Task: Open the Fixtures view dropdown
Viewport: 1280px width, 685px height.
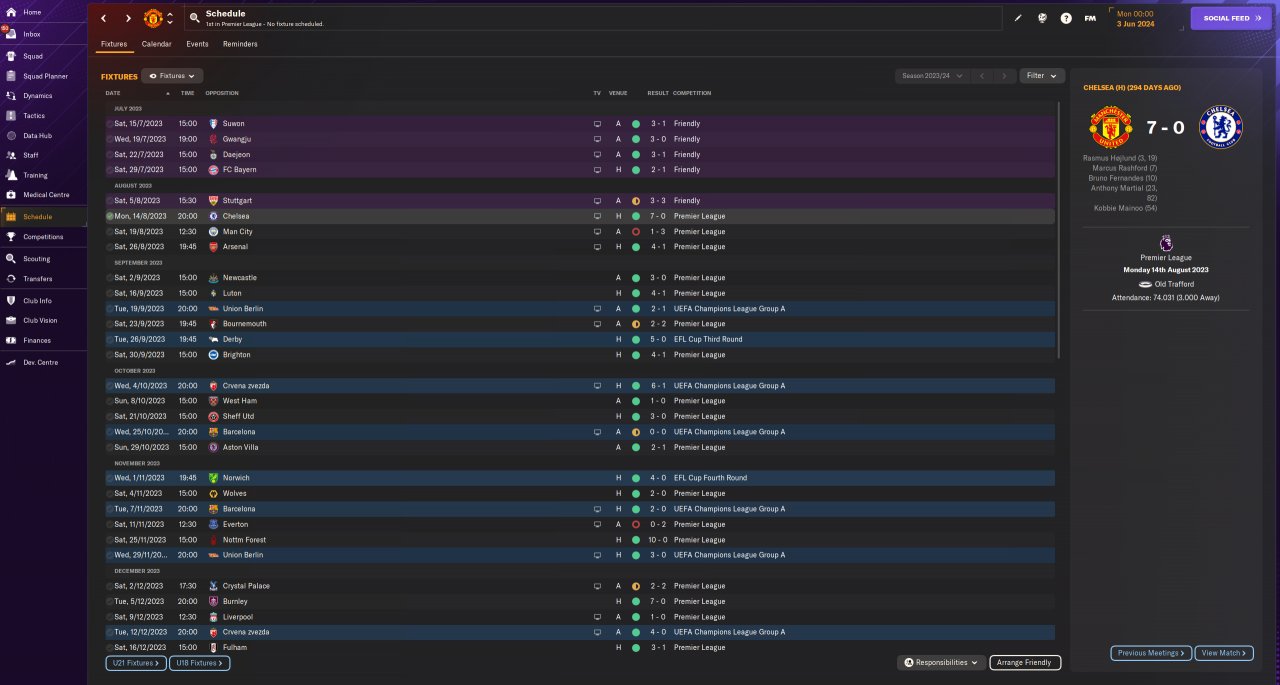Action: (x=173, y=76)
